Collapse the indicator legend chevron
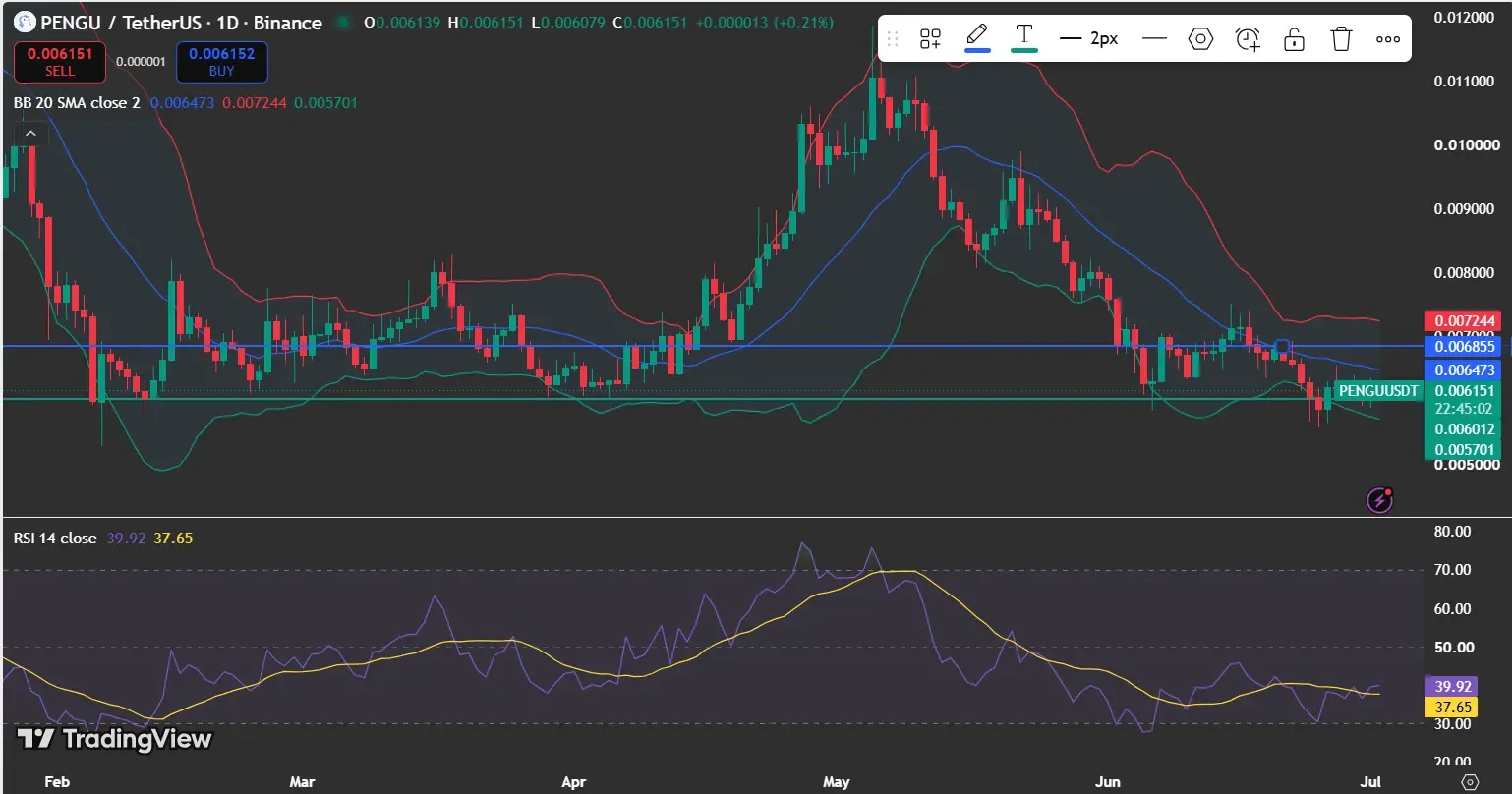1512x794 pixels. click(x=30, y=134)
